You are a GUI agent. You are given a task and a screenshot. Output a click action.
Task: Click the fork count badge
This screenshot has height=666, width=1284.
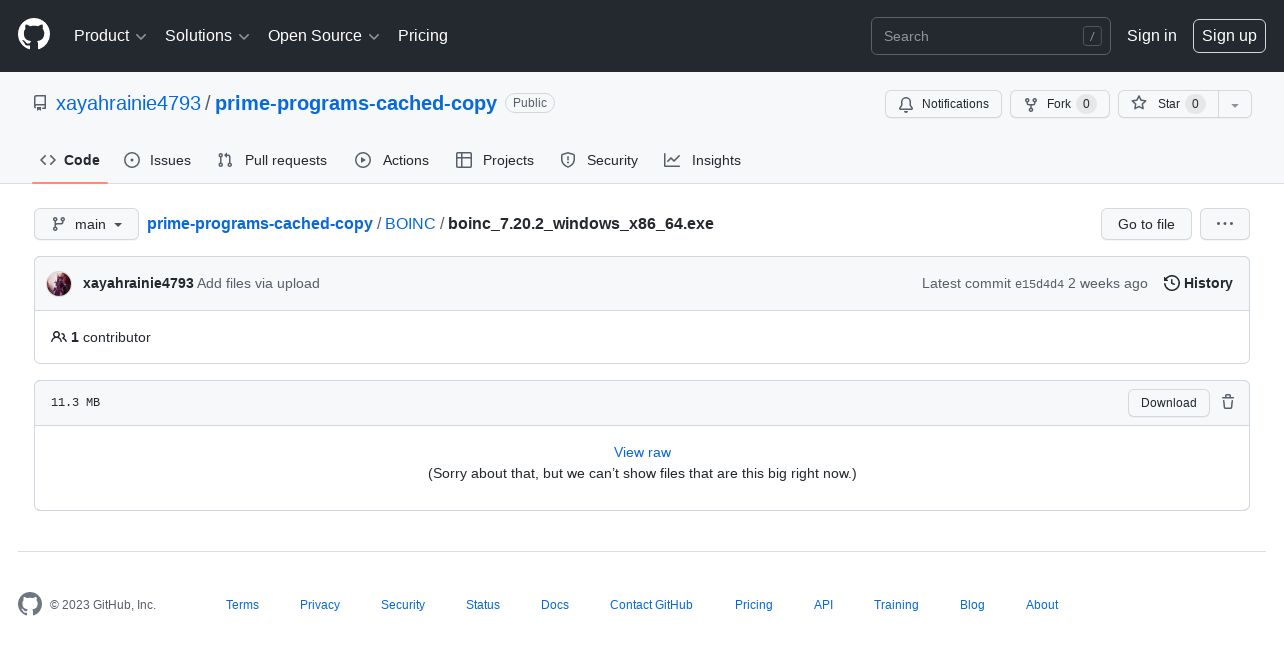(x=1087, y=104)
